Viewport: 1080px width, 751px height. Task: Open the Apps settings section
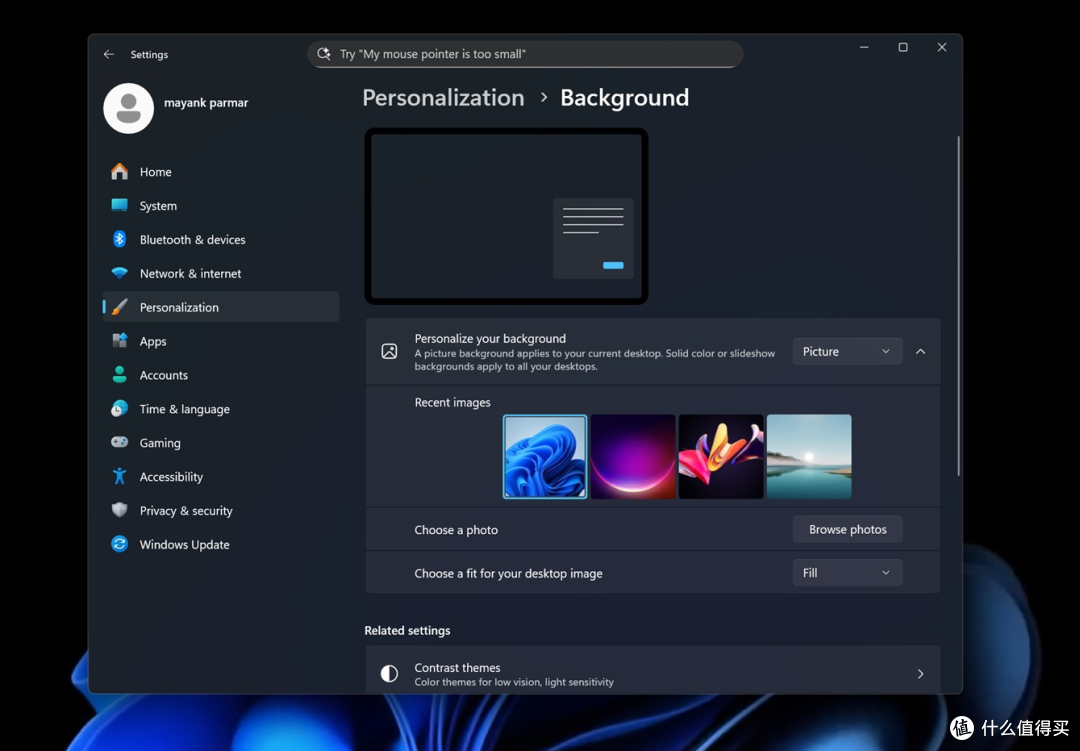pyautogui.click(x=220, y=340)
